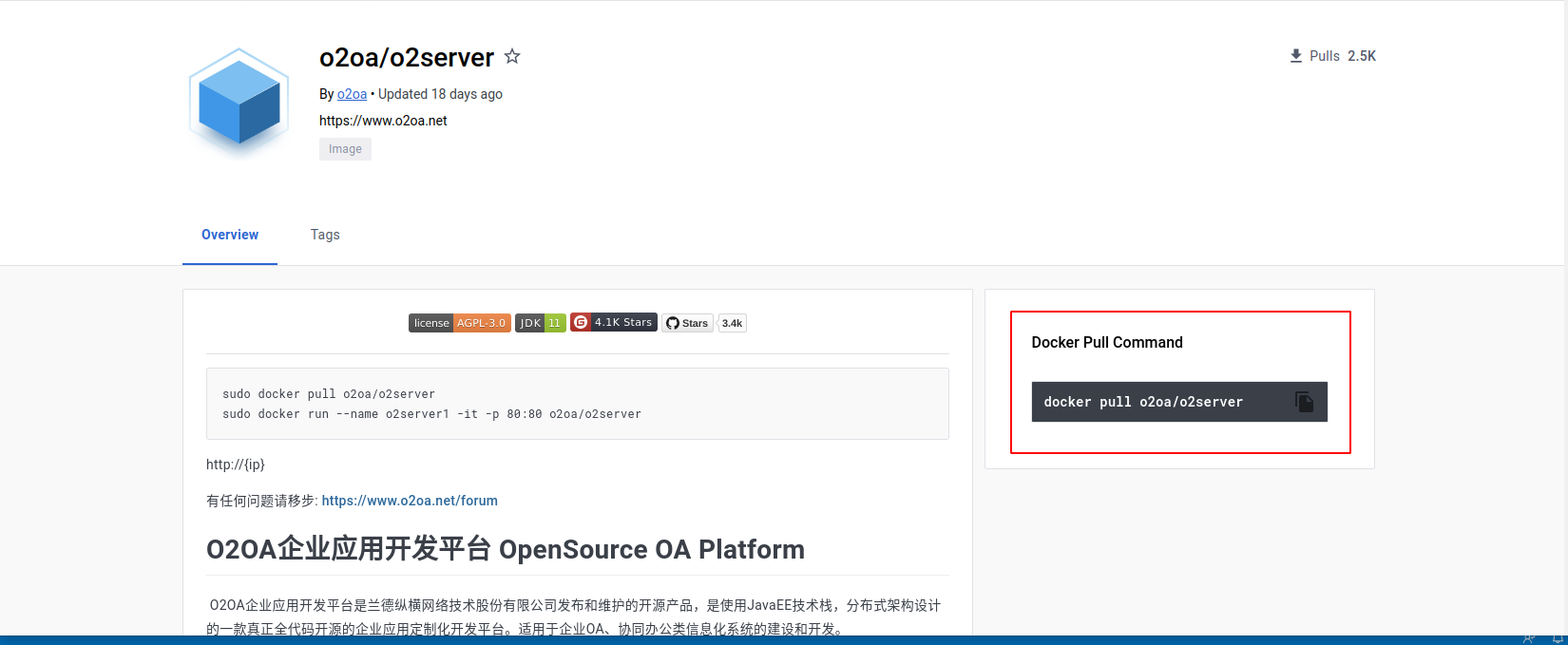Click the JDK 11 badge
Image resolution: width=1568 pixels, height=645 pixels.
pos(541,323)
